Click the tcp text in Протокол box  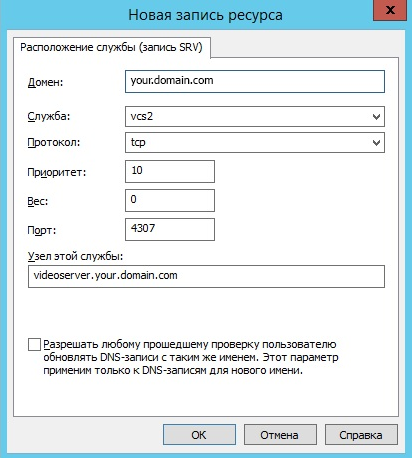[138, 143]
